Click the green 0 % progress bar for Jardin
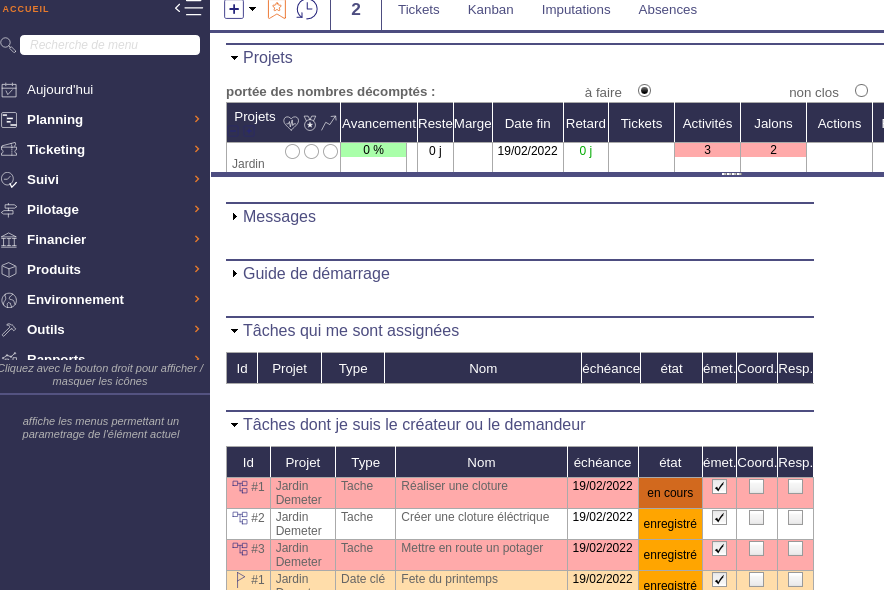Screen dimensions: 884x590 click(x=374, y=149)
